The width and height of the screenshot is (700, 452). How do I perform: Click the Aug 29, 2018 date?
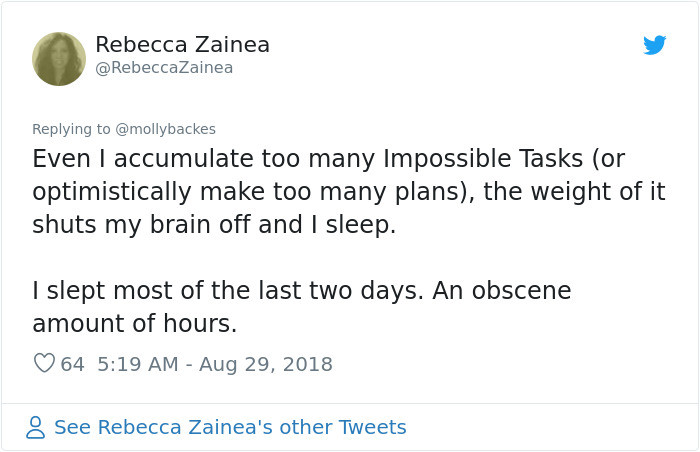click(266, 364)
